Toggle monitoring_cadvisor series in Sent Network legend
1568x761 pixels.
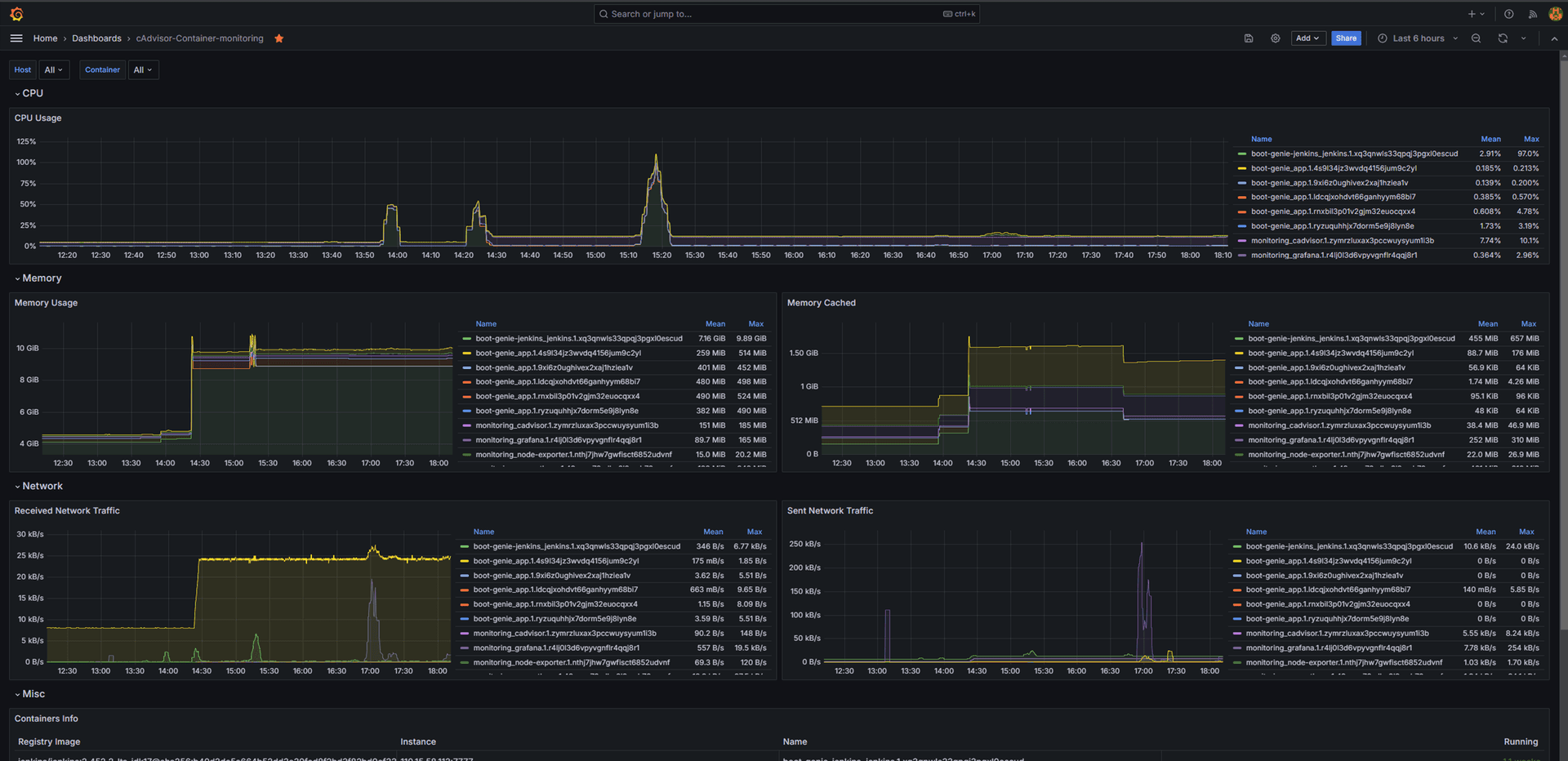pyautogui.click(x=1337, y=634)
